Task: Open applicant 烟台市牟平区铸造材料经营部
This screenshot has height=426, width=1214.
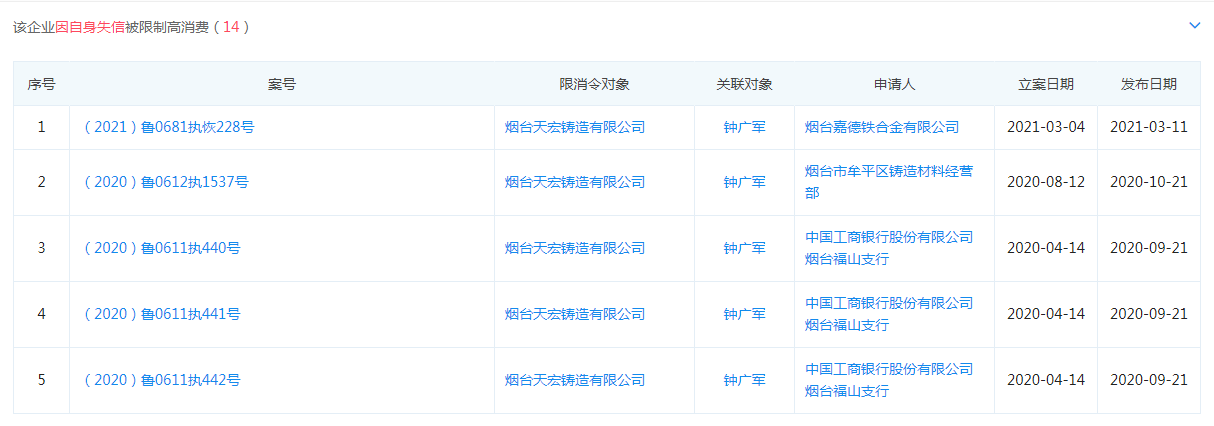Action: pos(888,181)
